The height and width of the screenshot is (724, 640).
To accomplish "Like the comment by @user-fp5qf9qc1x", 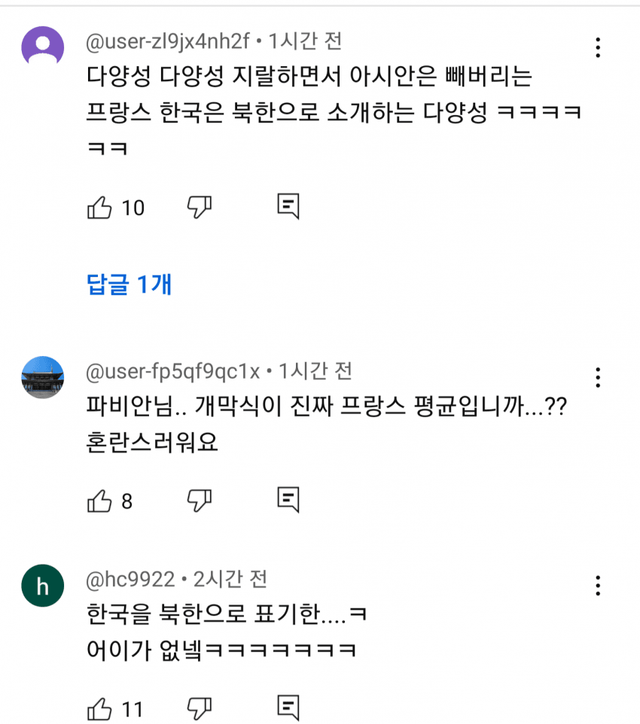I will click(x=100, y=500).
